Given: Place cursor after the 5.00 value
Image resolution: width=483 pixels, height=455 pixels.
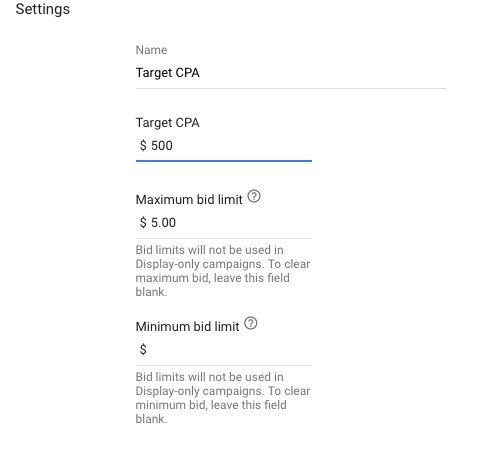Looking at the screenshot, I should coord(176,223).
